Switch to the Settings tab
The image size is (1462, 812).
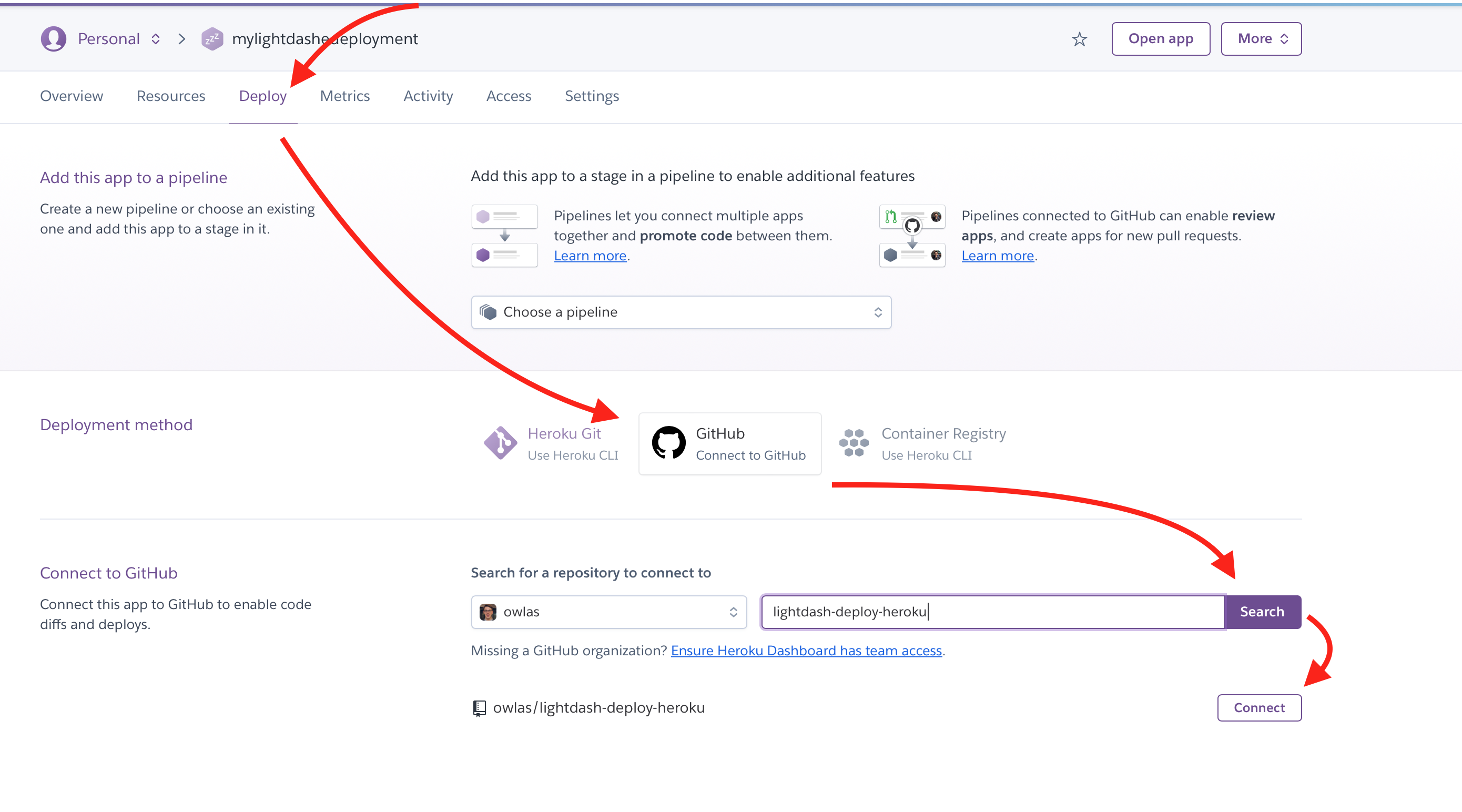tap(592, 96)
